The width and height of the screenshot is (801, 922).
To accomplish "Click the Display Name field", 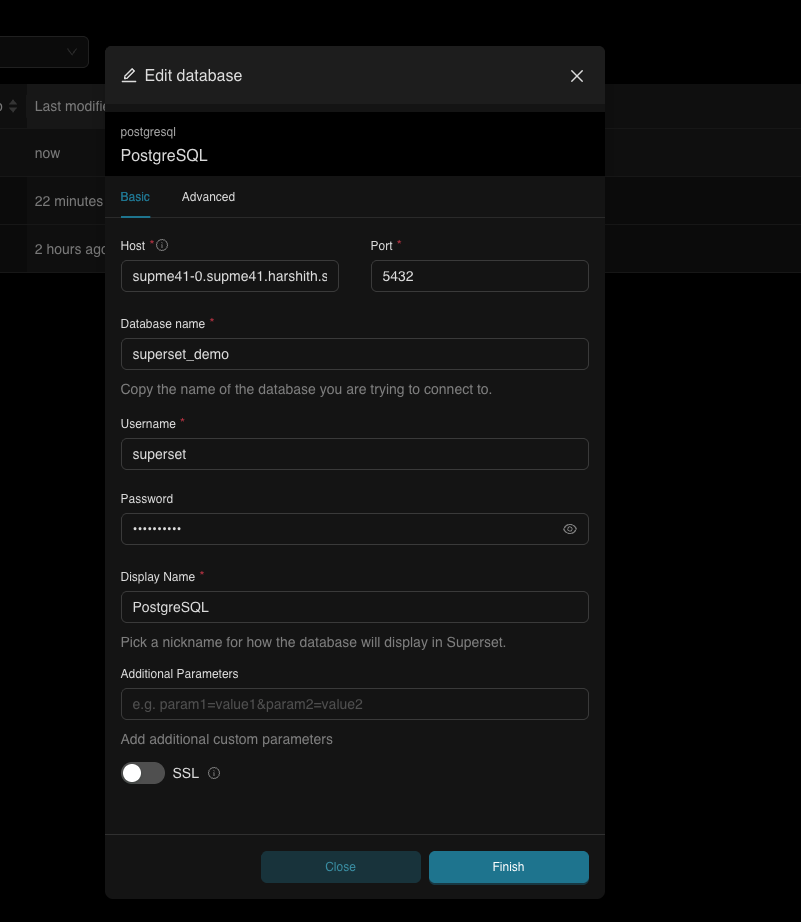I will pyautogui.click(x=355, y=607).
